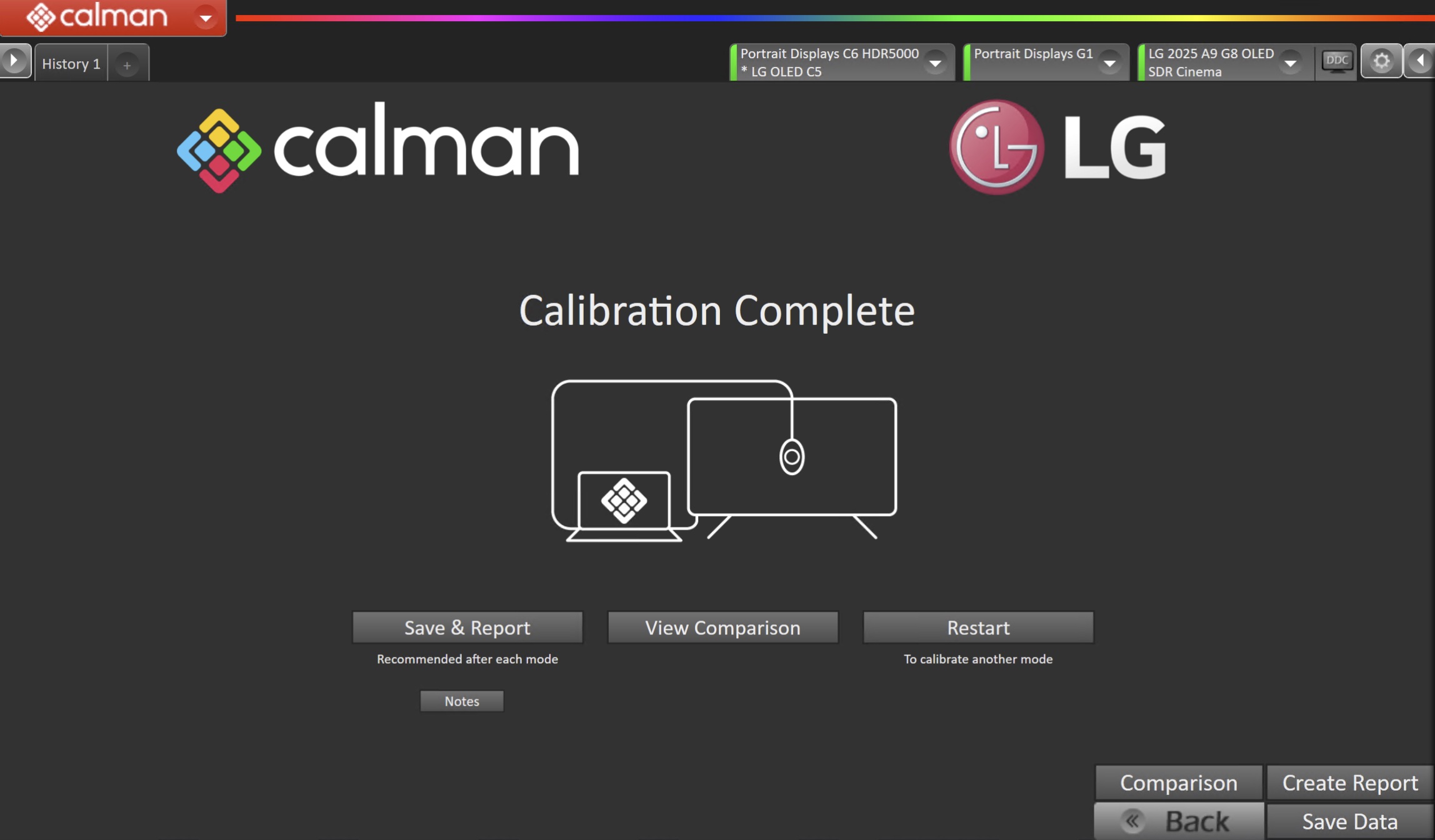The height and width of the screenshot is (840, 1435).
Task: Click Save & Report button
Action: (467, 627)
